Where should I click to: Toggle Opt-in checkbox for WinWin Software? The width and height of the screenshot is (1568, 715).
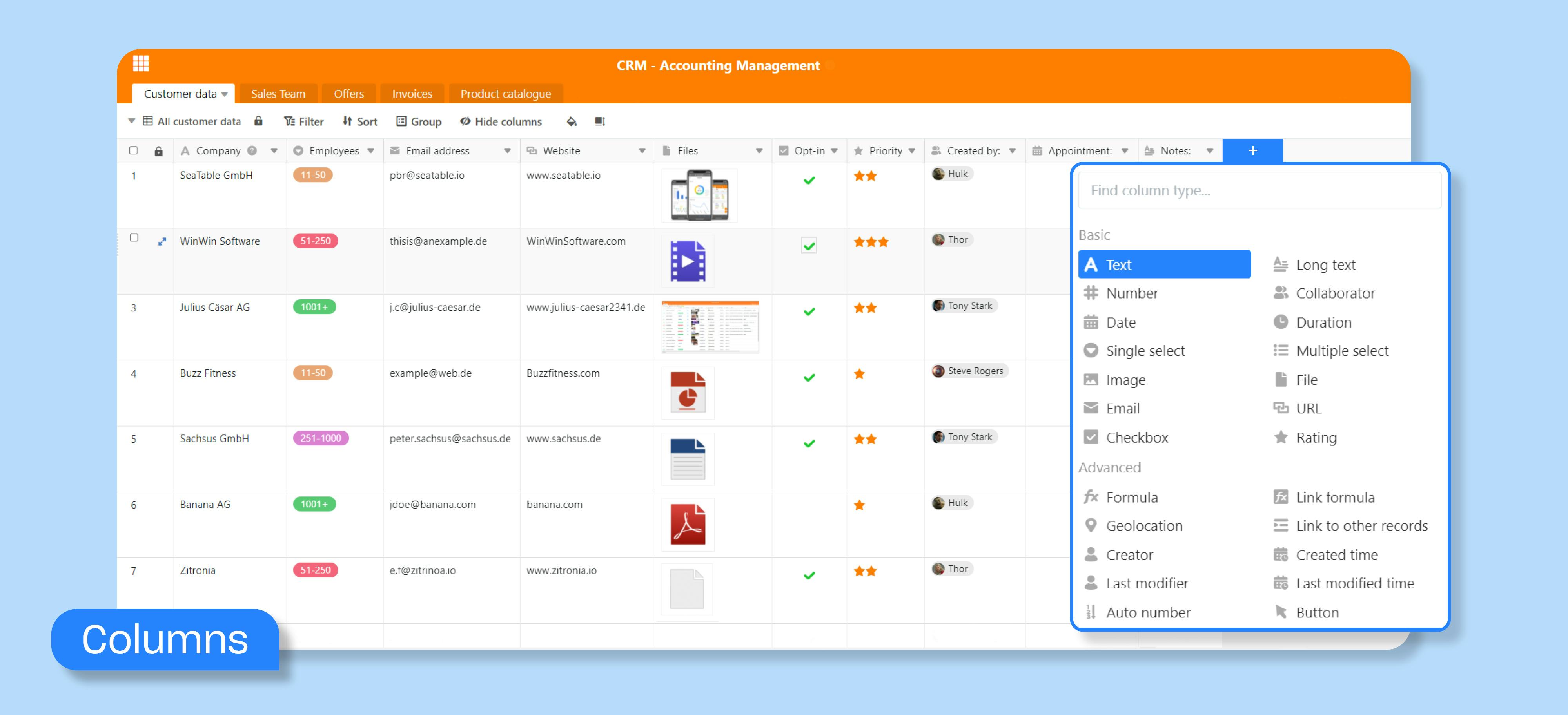[808, 246]
